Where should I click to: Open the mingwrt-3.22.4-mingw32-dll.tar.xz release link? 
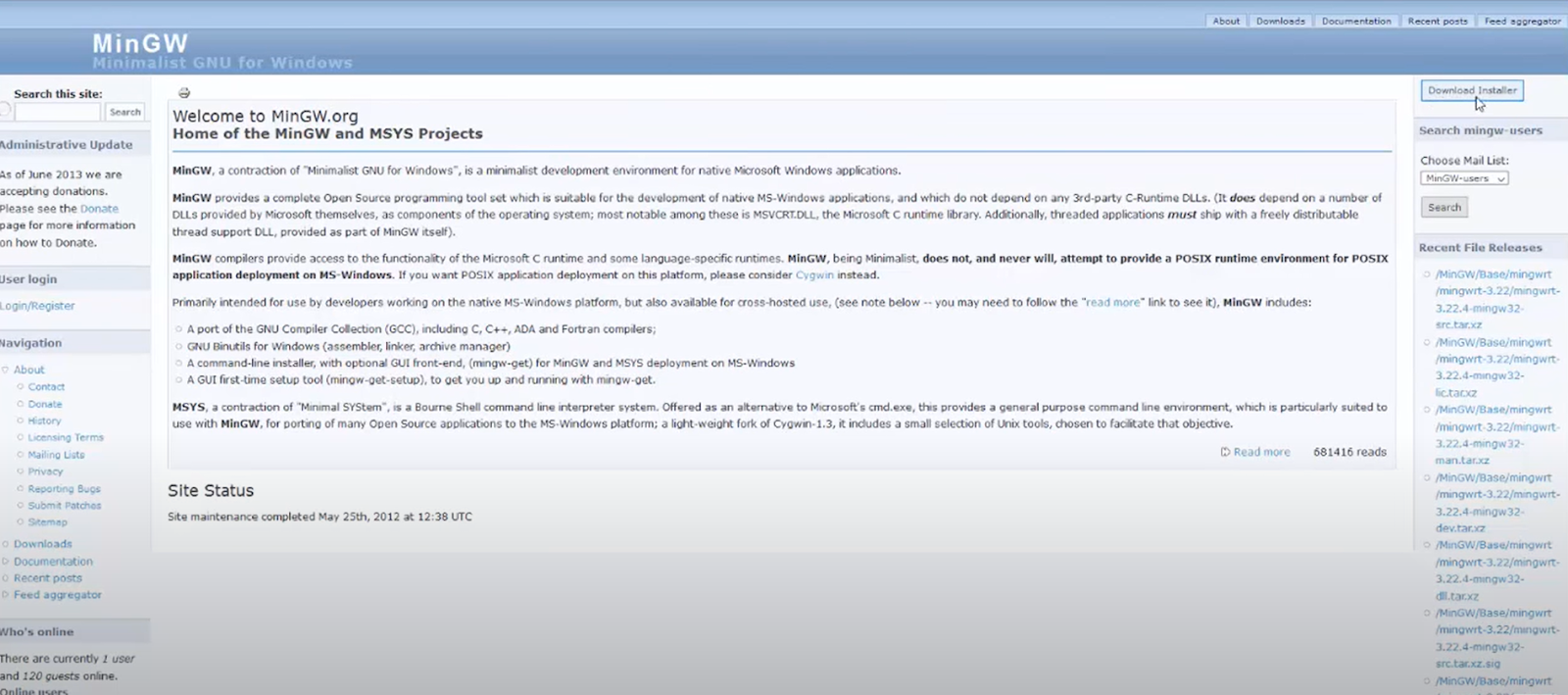click(1495, 571)
